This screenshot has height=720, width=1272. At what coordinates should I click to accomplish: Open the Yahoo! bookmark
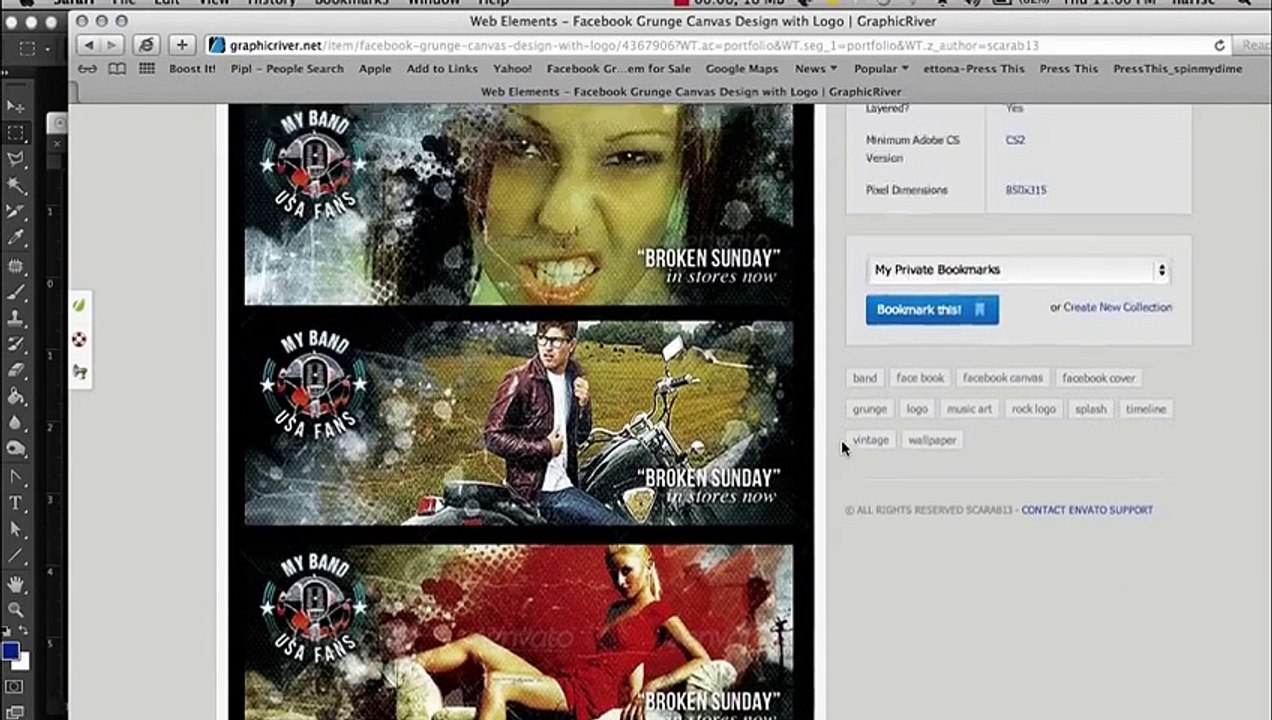[x=513, y=69]
